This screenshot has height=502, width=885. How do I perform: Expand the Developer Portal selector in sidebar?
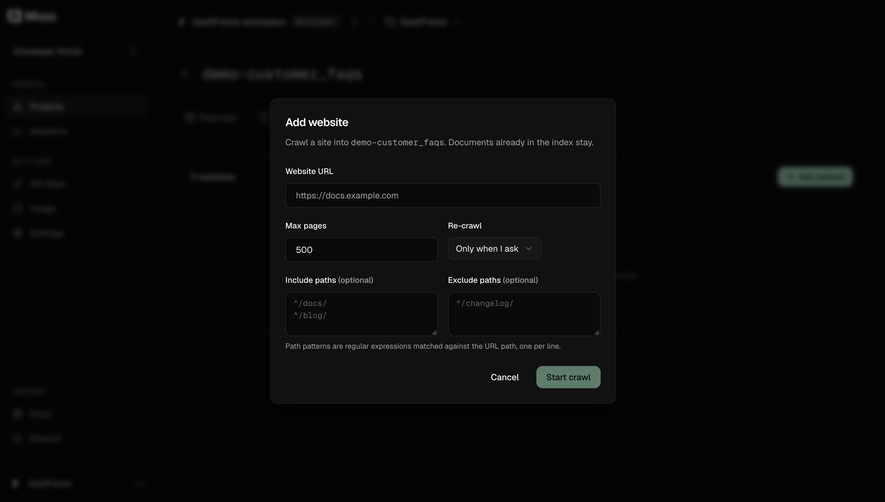tap(75, 51)
